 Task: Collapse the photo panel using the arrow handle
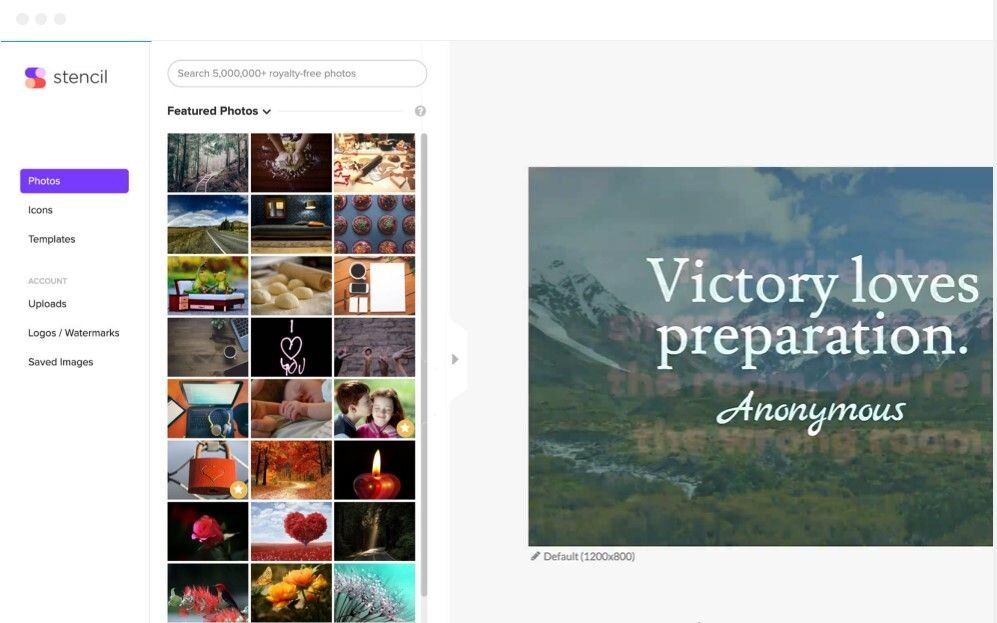tap(455, 359)
